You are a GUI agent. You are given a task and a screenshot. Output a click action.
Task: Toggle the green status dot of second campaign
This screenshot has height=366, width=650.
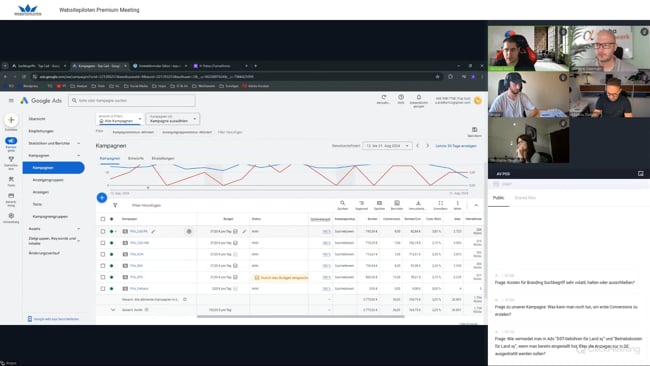(x=112, y=243)
